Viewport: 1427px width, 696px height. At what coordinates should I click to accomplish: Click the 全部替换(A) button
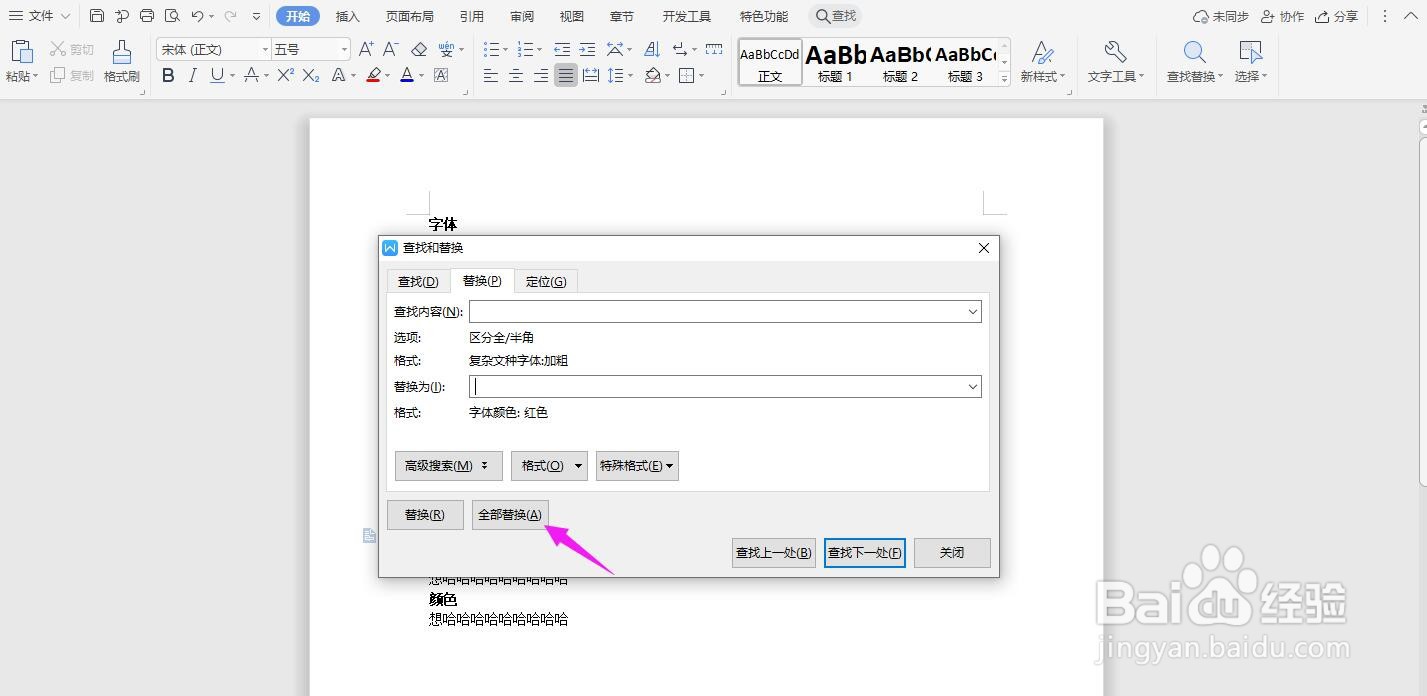(510, 515)
